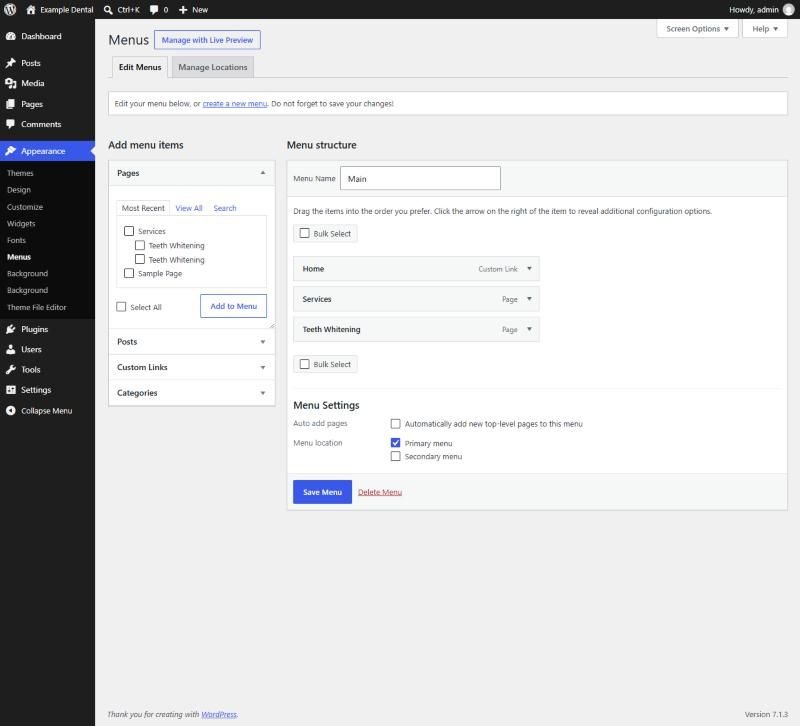
Task: Open Comments icon in sidebar
Action: 11,124
